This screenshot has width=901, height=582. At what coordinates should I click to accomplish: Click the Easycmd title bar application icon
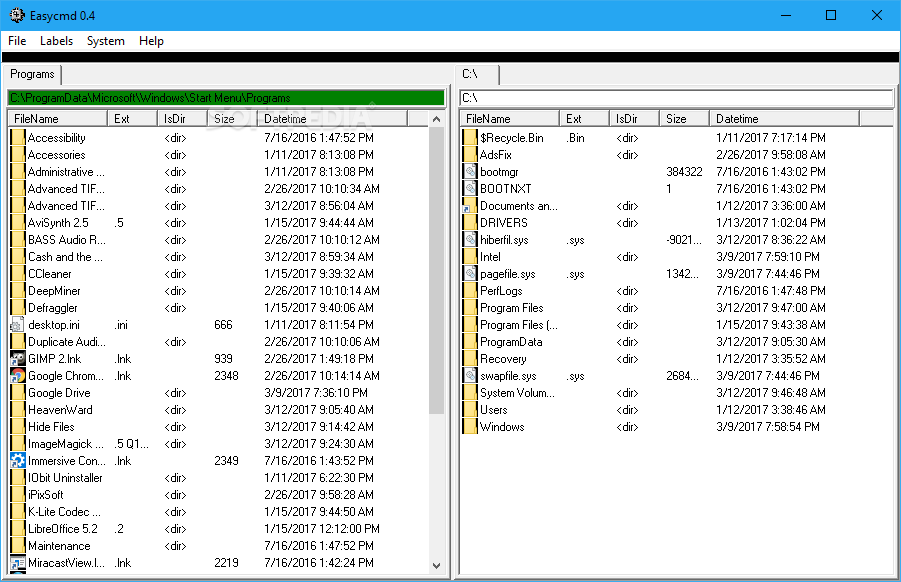[17, 16]
